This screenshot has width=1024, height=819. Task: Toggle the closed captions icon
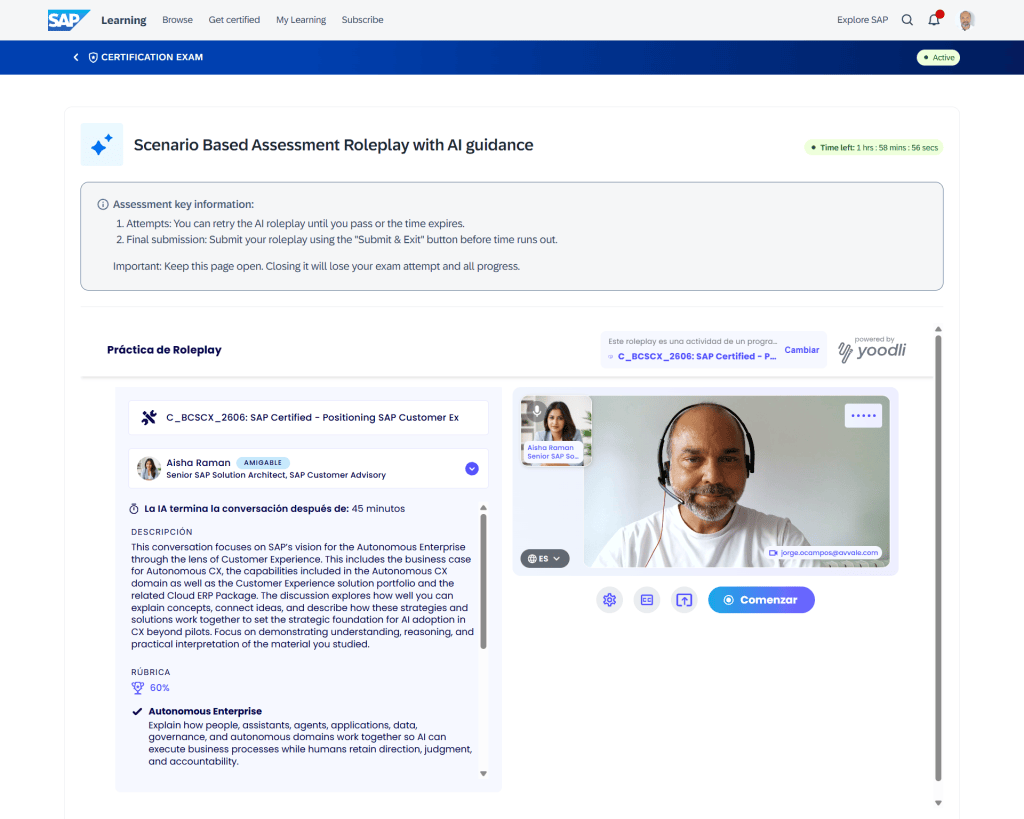coord(647,600)
